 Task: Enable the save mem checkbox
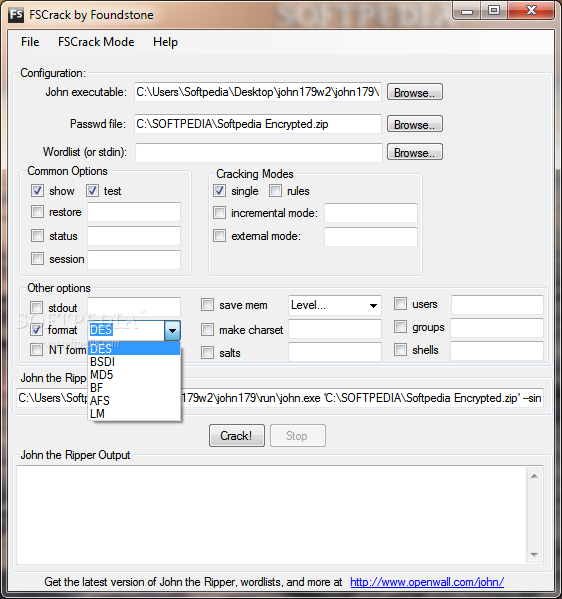207,305
